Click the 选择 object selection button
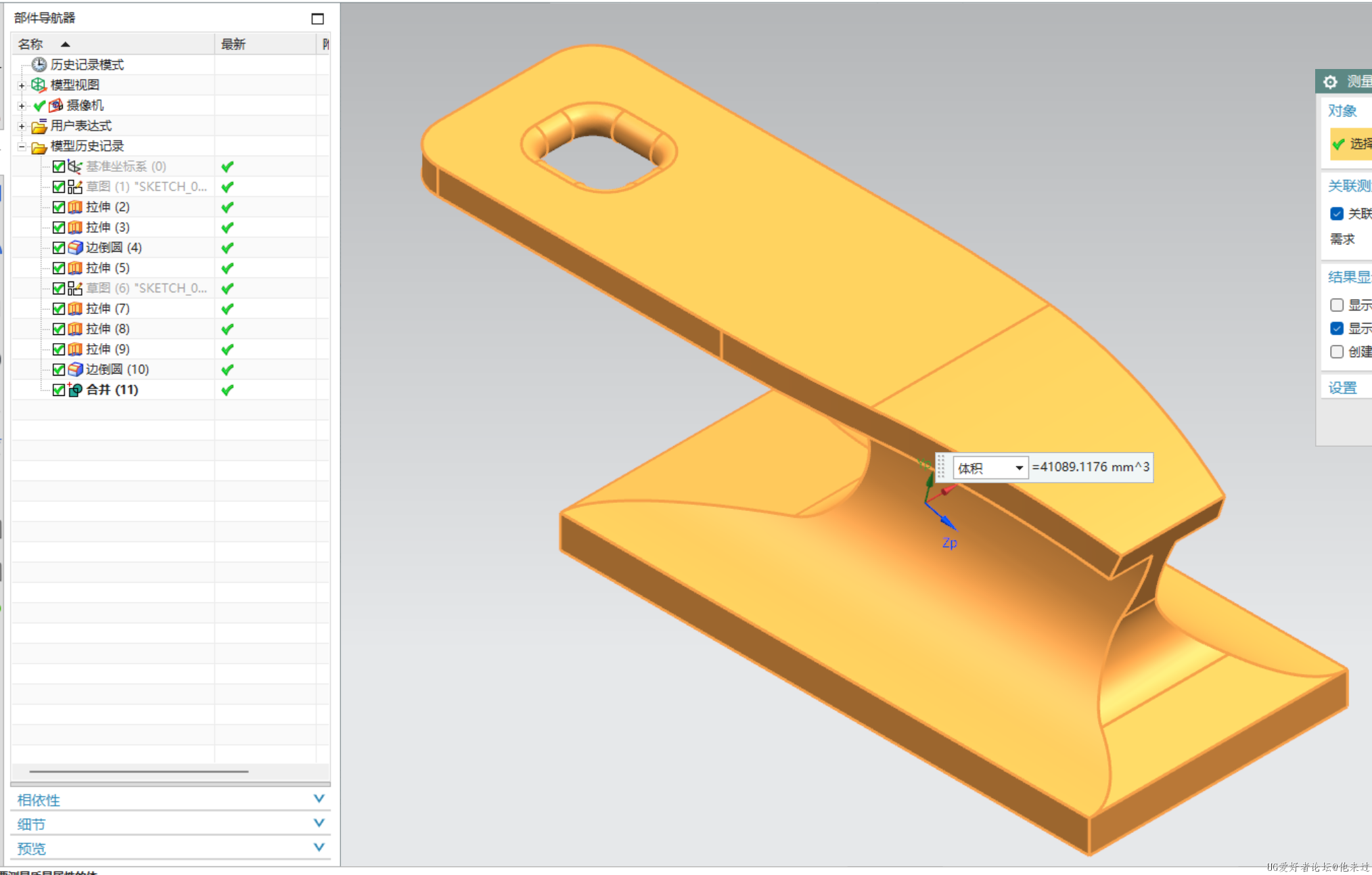 pyautogui.click(x=1351, y=144)
